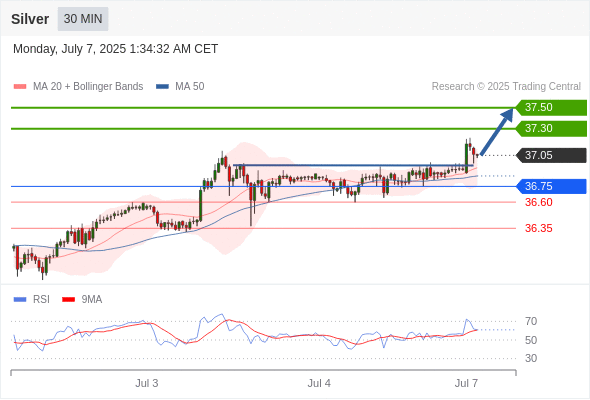Click the RSI 30 level label

531,358
